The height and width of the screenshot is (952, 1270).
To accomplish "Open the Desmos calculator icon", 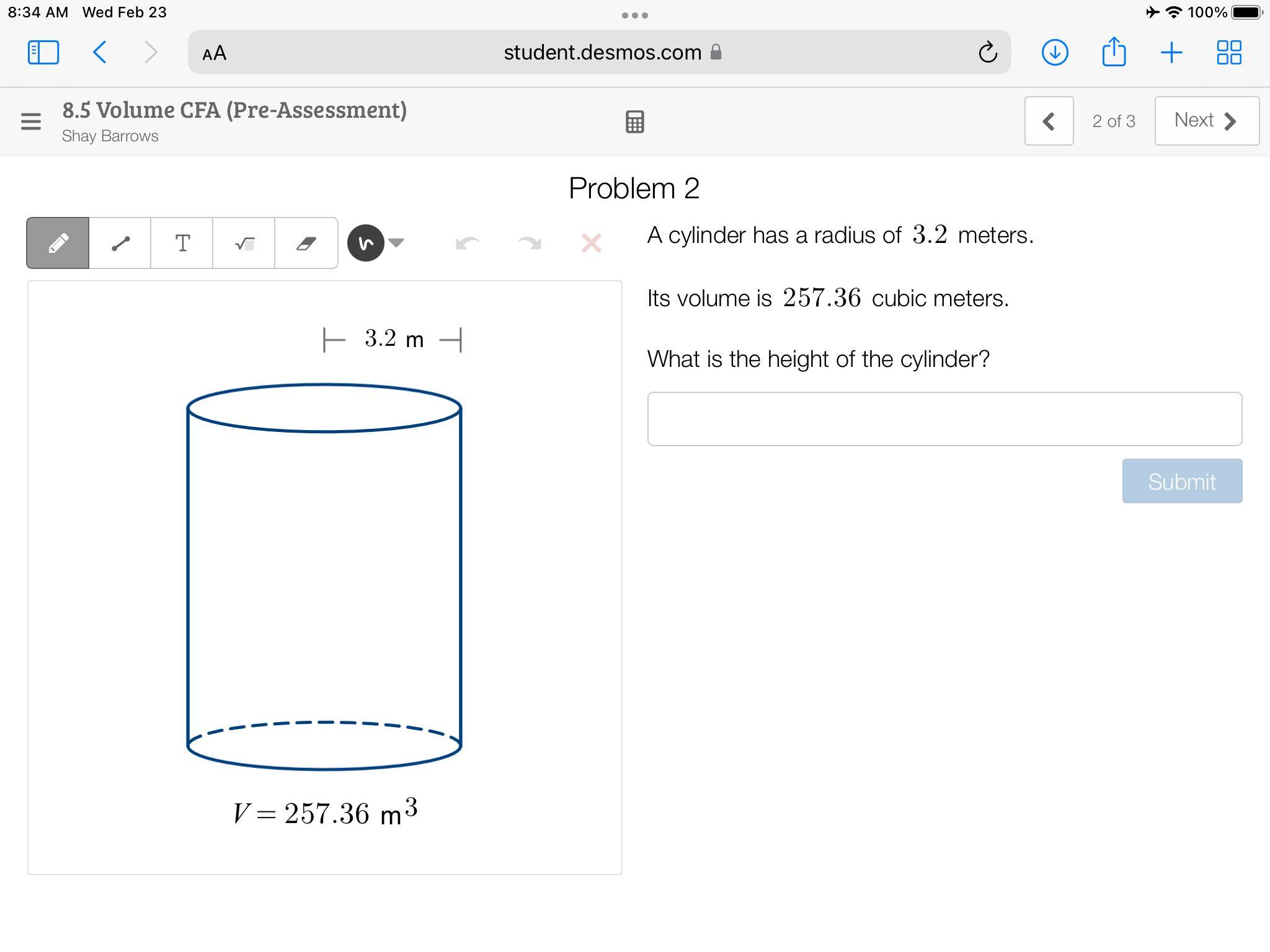I will (634, 121).
